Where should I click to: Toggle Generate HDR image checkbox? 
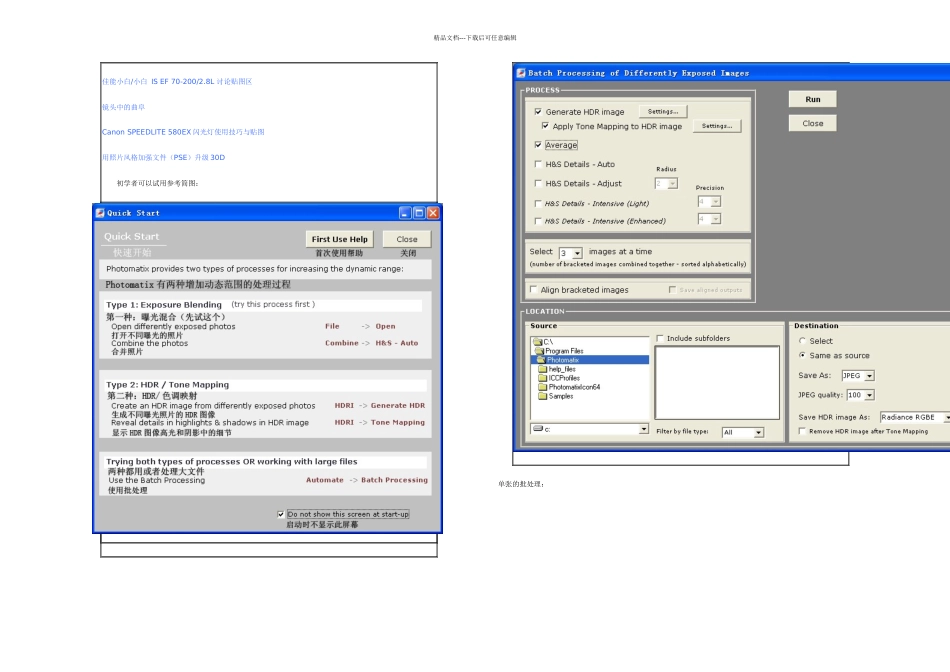click(538, 111)
